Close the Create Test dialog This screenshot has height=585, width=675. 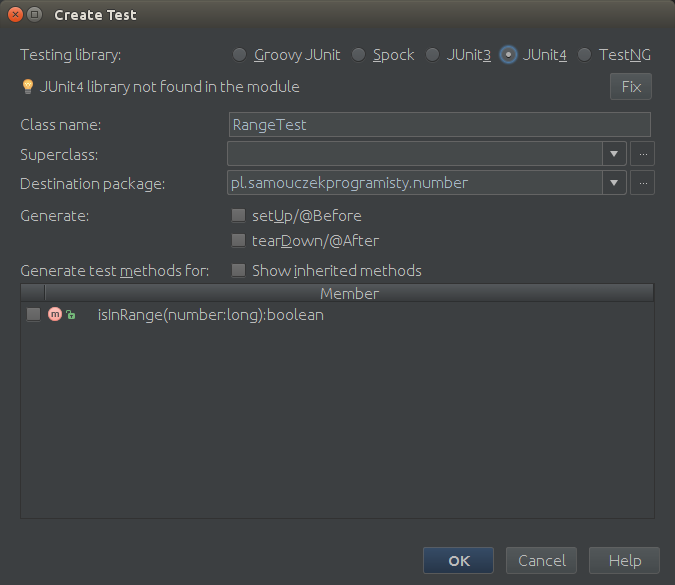pyautogui.click(x=15, y=15)
